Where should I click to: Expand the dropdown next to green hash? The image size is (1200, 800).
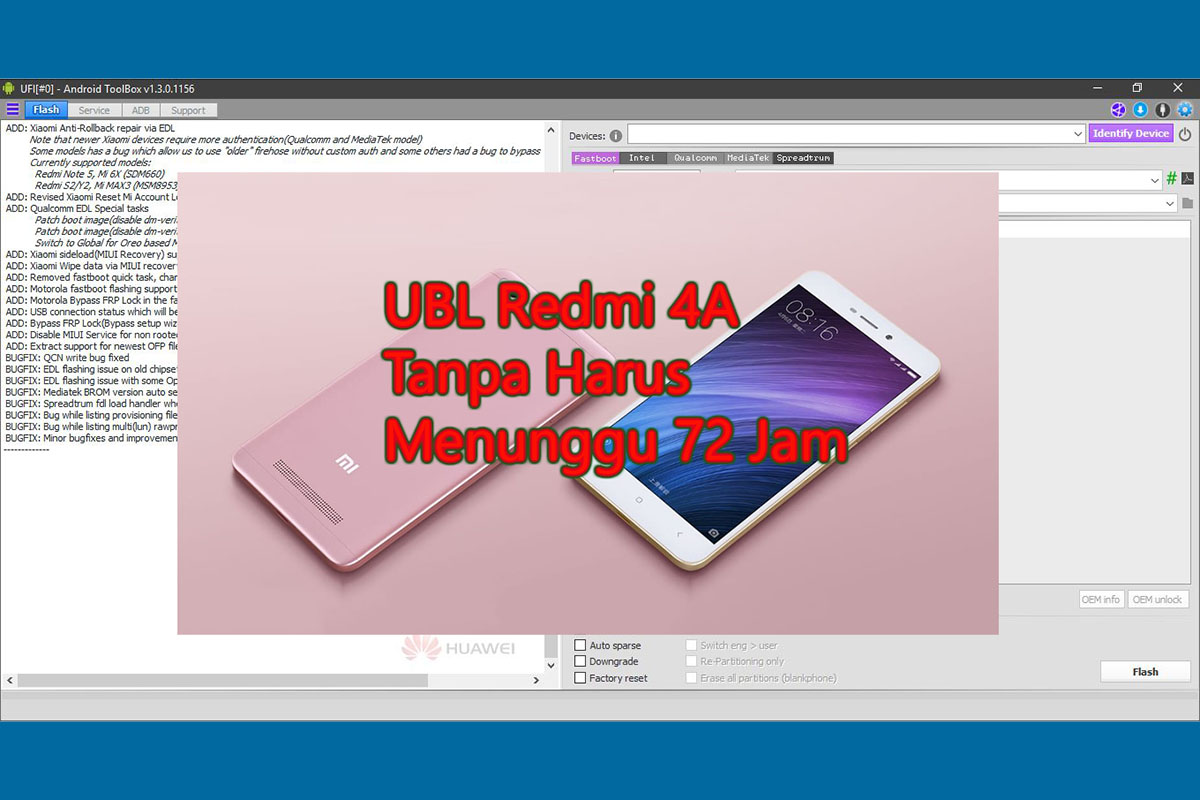tap(1155, 180)
